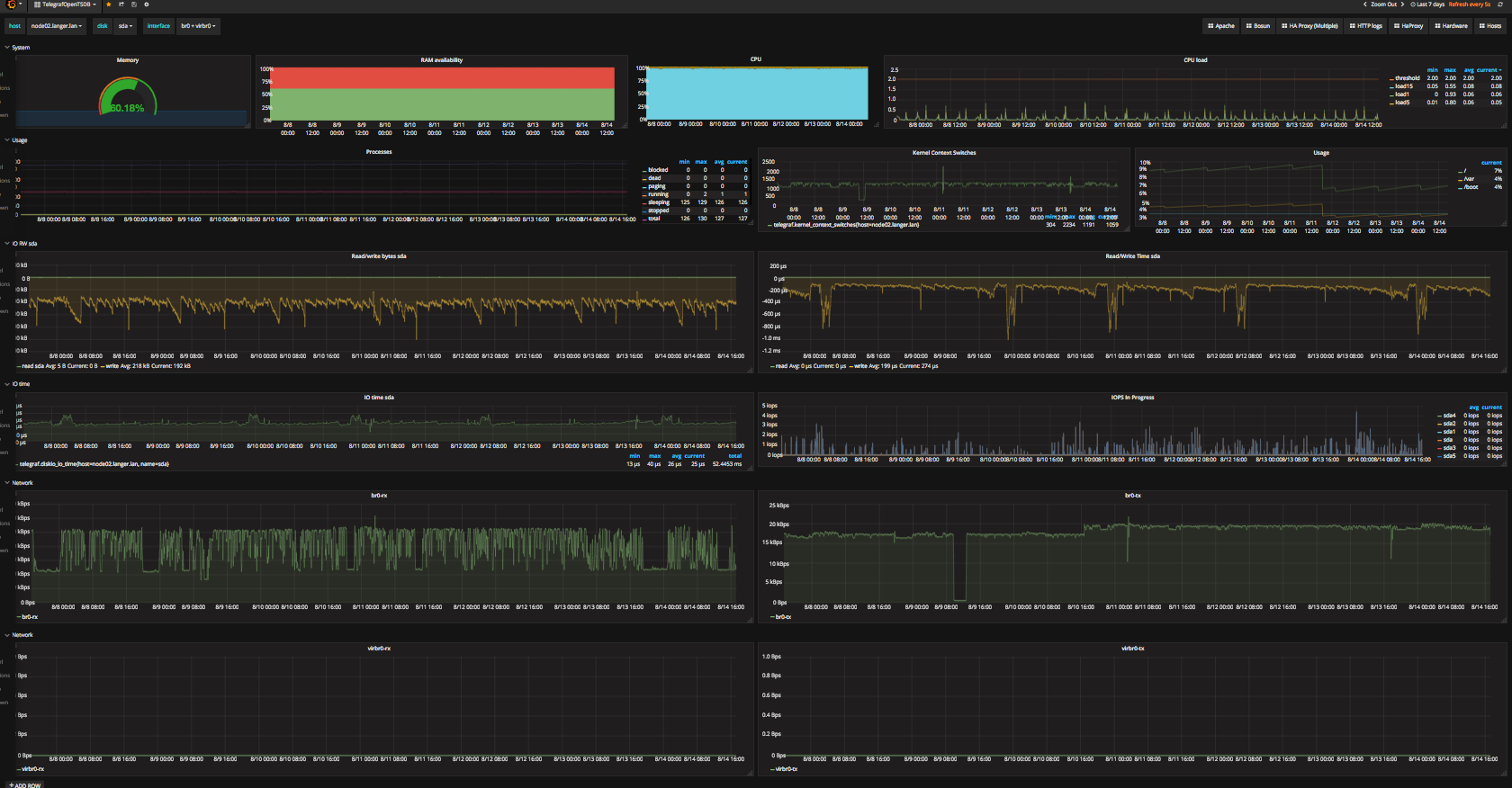Collapse the System row
The width and height of the screenshot is (1512, 788).
(x=18, y=48)
